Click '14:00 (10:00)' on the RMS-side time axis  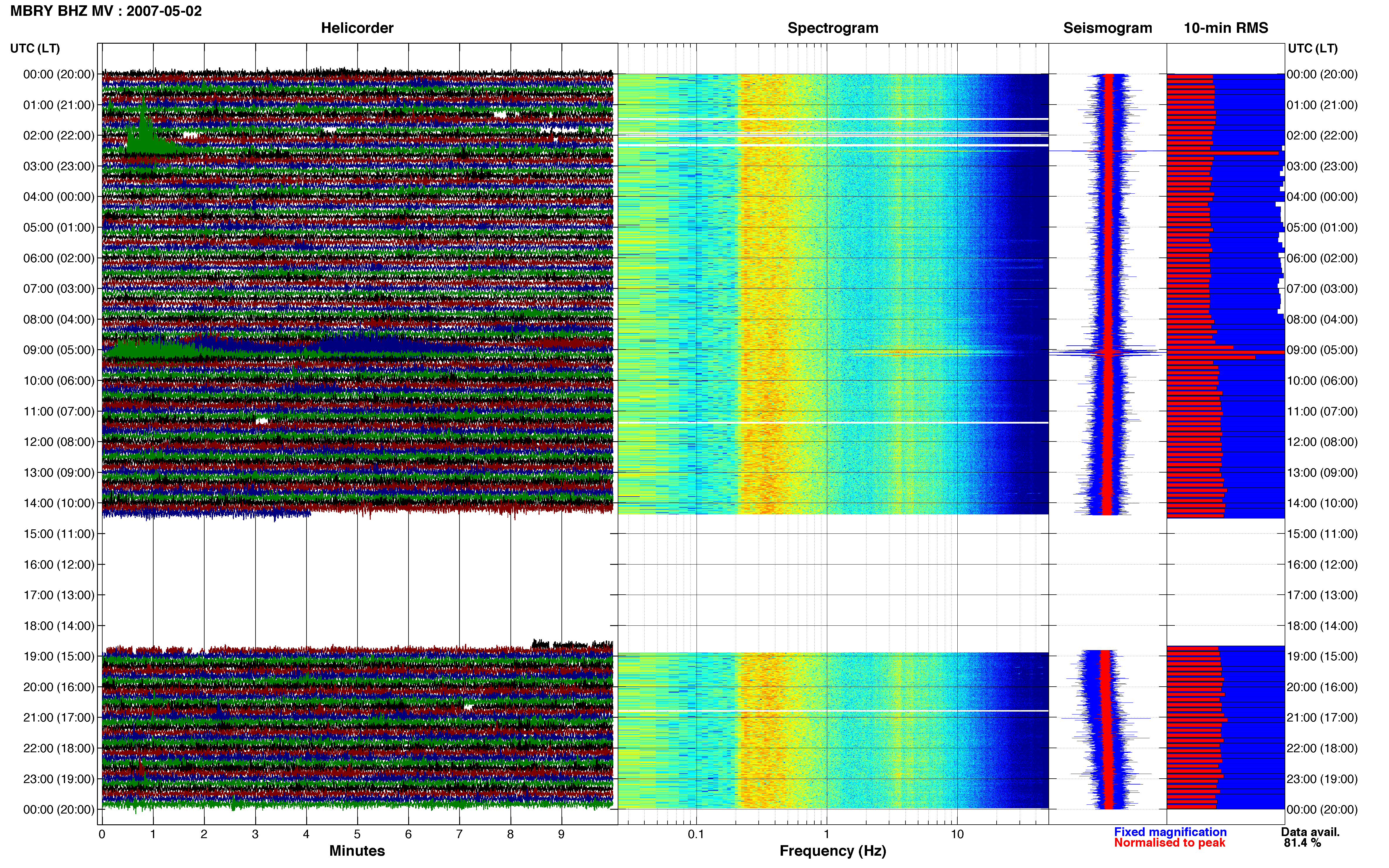point(1322,504)
